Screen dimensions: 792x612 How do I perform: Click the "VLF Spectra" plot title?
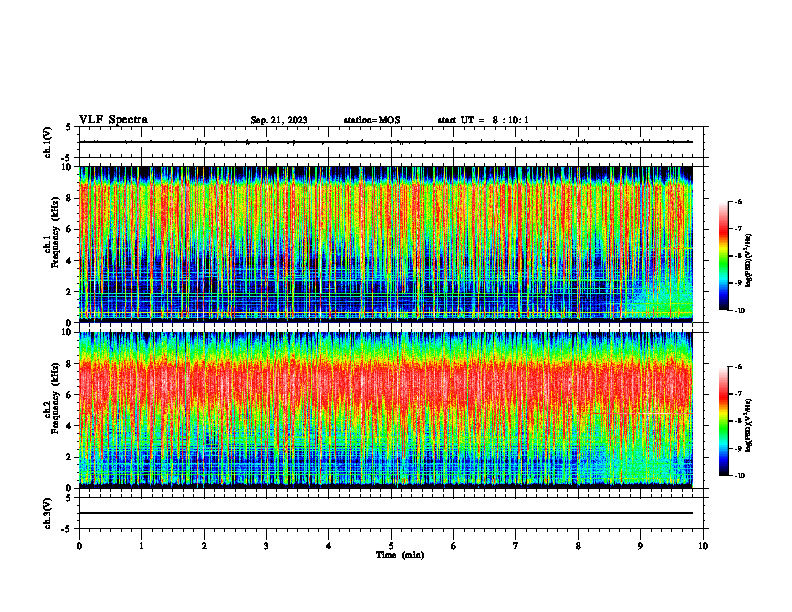coord(113,120)
